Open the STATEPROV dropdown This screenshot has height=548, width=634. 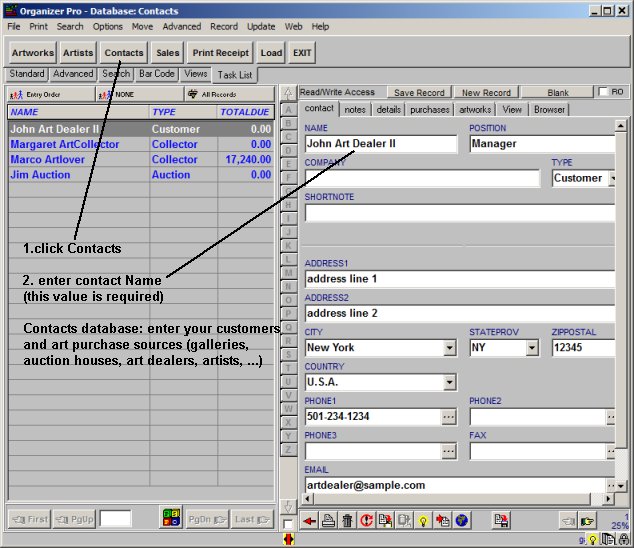[x=532, y=348]
